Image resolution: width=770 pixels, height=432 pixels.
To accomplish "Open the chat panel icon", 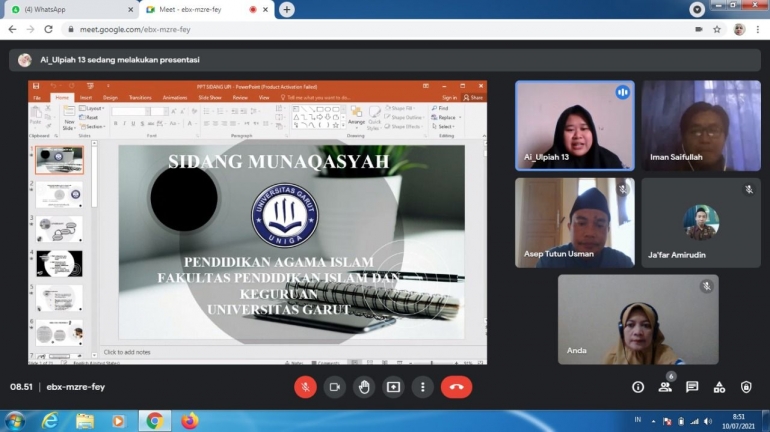I will coord(692,387).
